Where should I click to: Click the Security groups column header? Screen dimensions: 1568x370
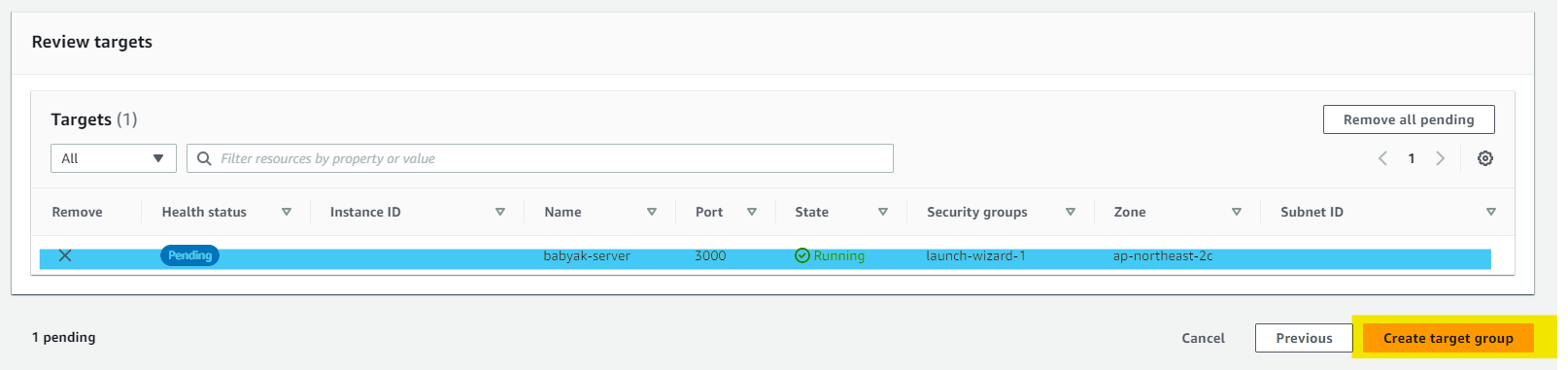pyautogui.click(x=976, y=212)
